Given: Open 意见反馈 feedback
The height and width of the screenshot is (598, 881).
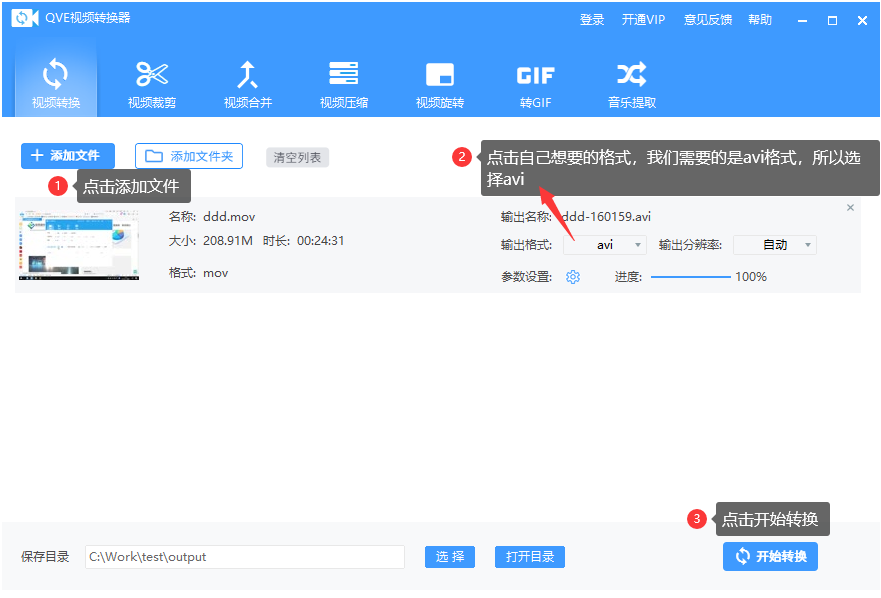Looking at the screenshot, I should 708,20.
